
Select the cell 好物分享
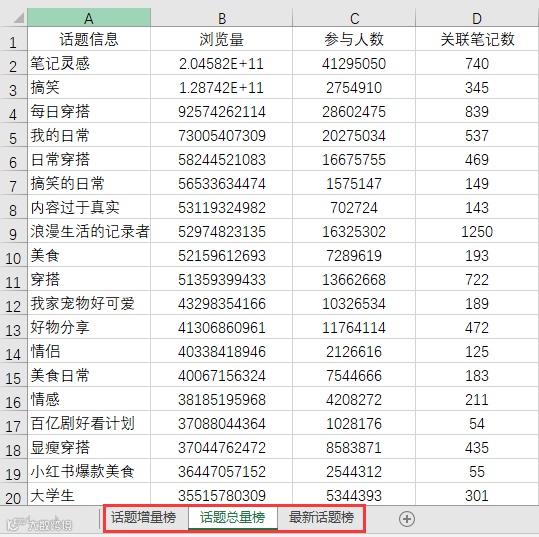click(89, 327)
